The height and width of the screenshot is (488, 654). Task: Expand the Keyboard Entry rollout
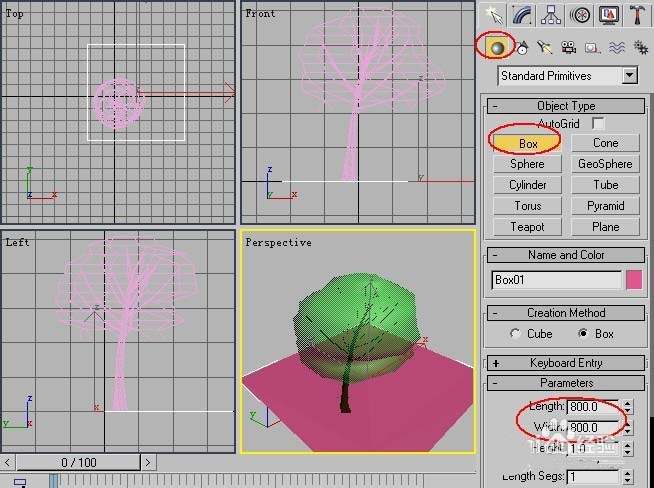point(566,363)
